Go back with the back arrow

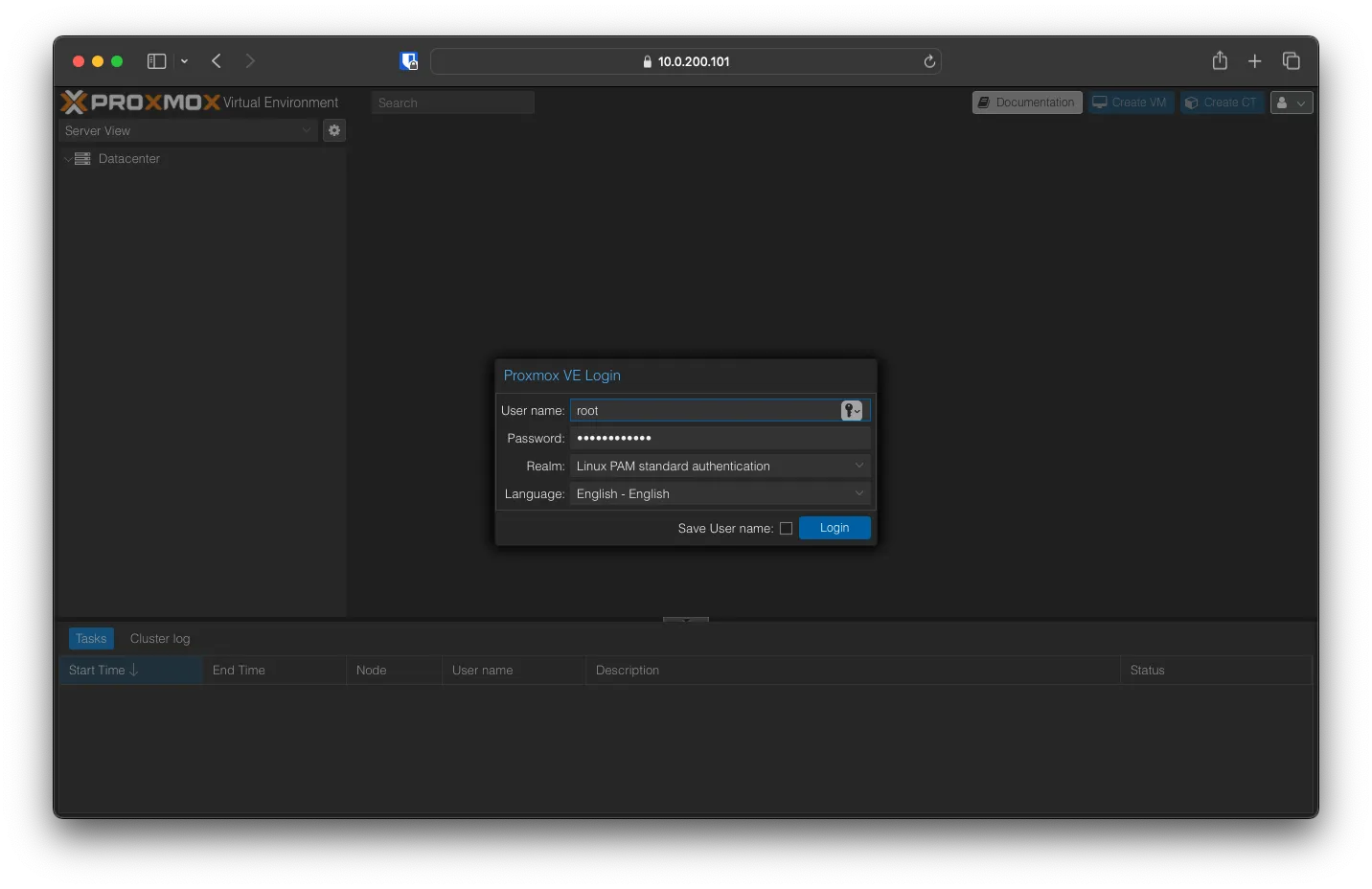217,61
